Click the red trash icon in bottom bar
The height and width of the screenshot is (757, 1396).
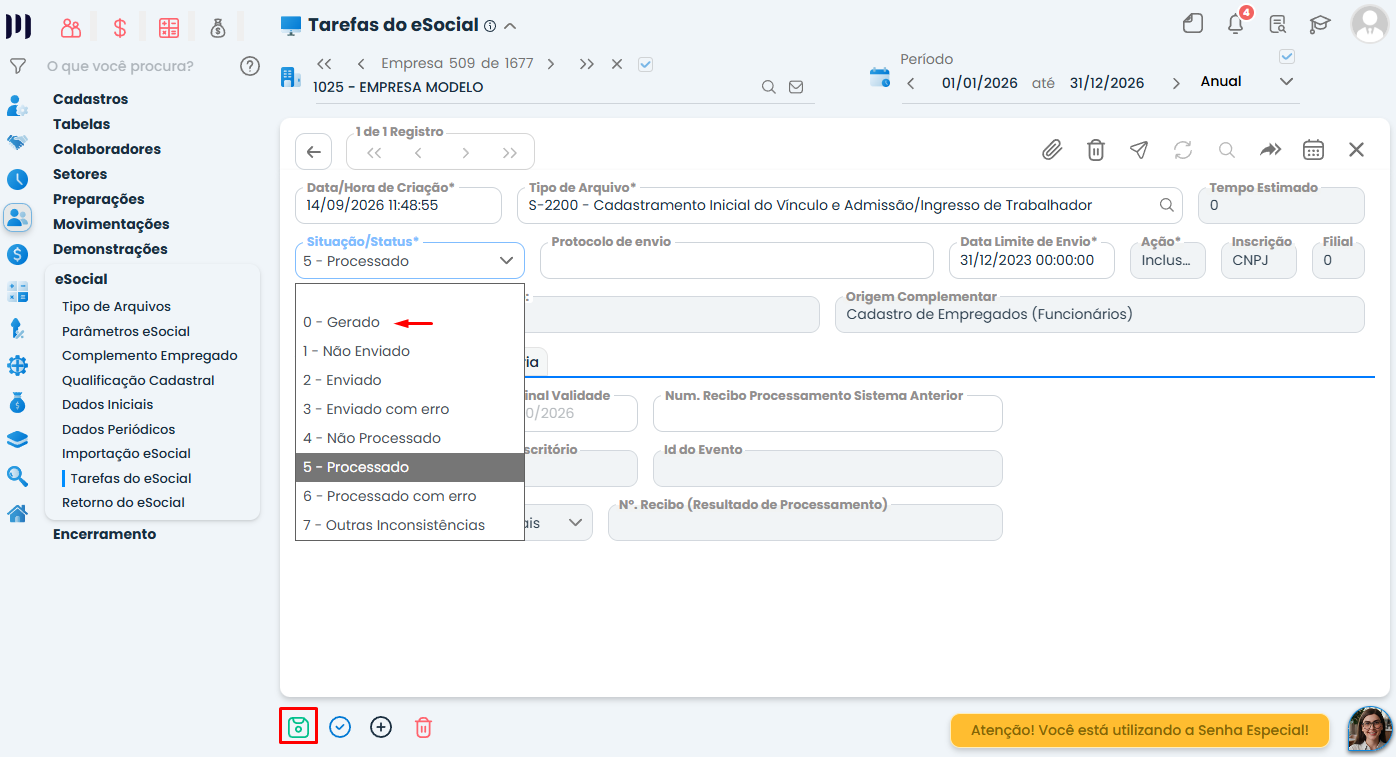click(423, 727)
